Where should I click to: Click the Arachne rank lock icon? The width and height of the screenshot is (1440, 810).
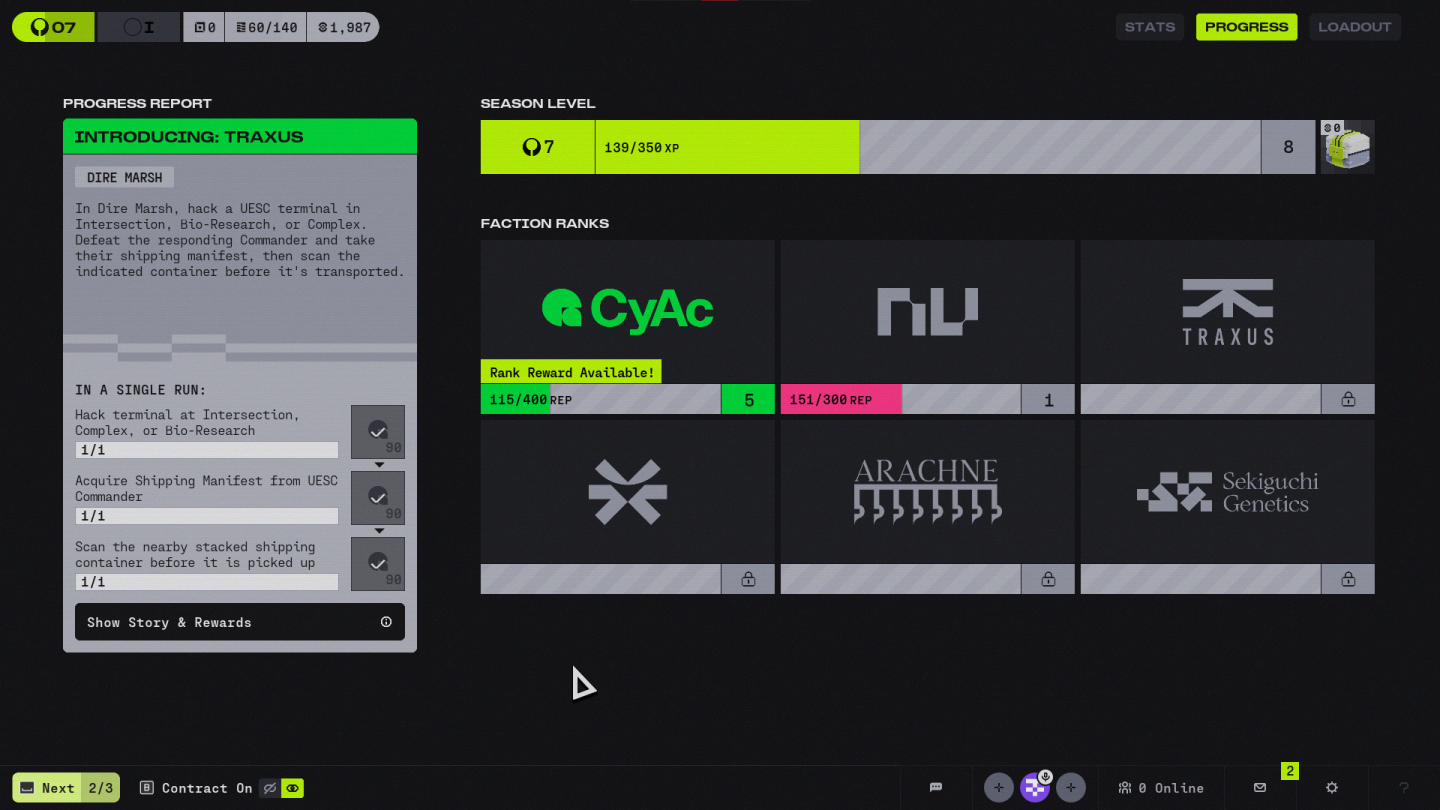pos(1048,579)
